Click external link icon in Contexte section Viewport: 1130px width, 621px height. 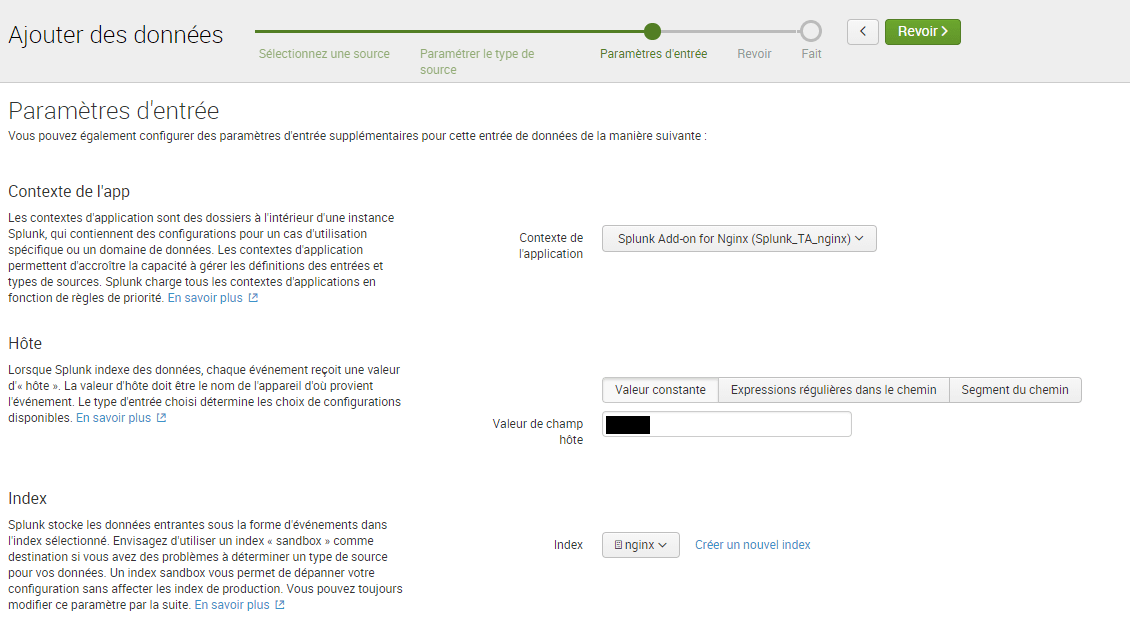click(253, 298)
